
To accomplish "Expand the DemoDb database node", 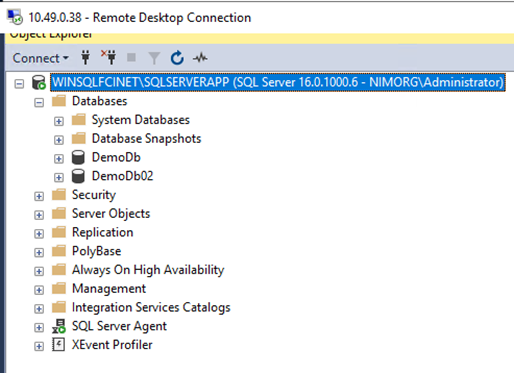I will (x=59, y=158).
